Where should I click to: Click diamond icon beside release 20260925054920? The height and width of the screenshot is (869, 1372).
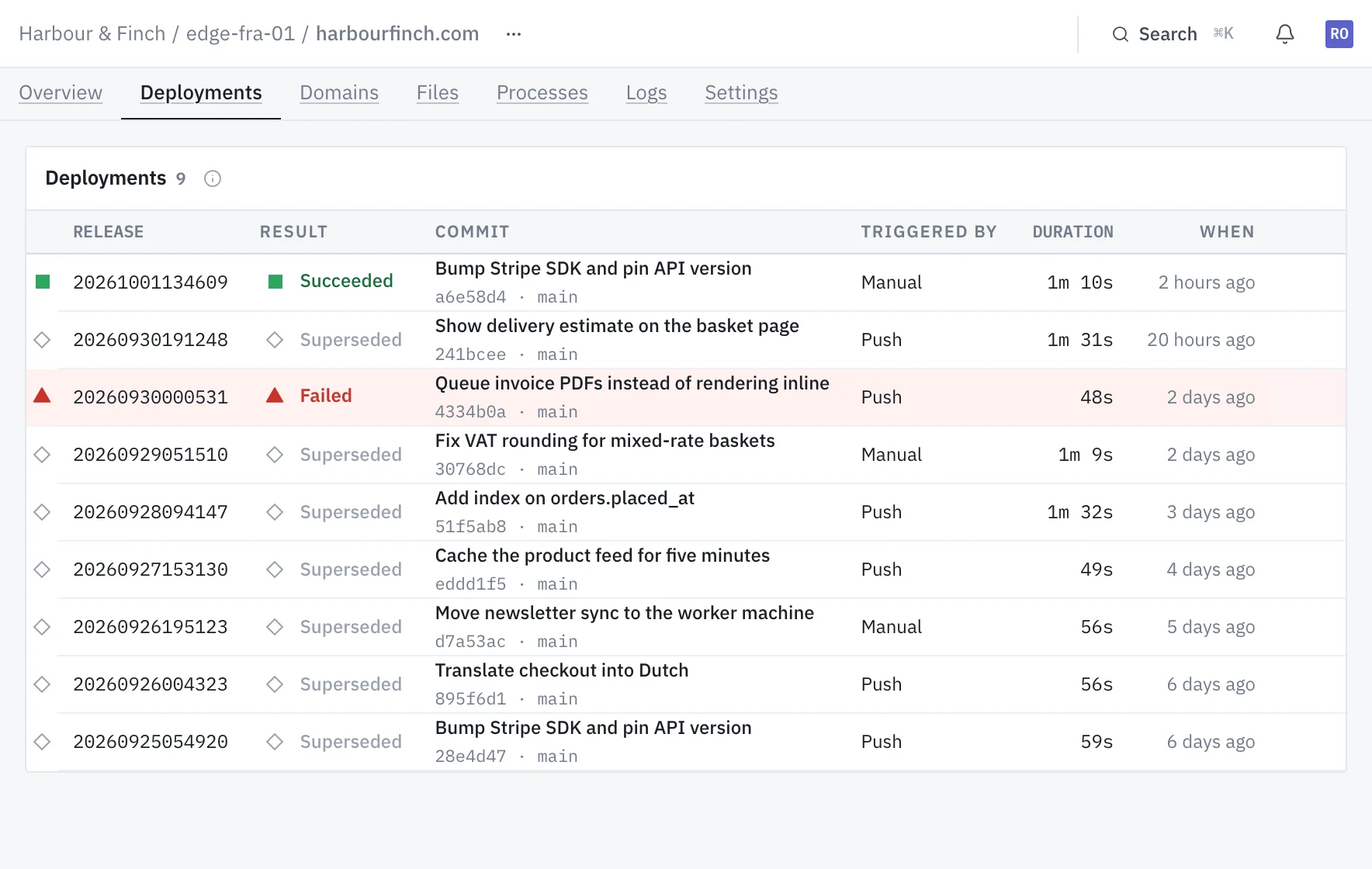[43, 741]
